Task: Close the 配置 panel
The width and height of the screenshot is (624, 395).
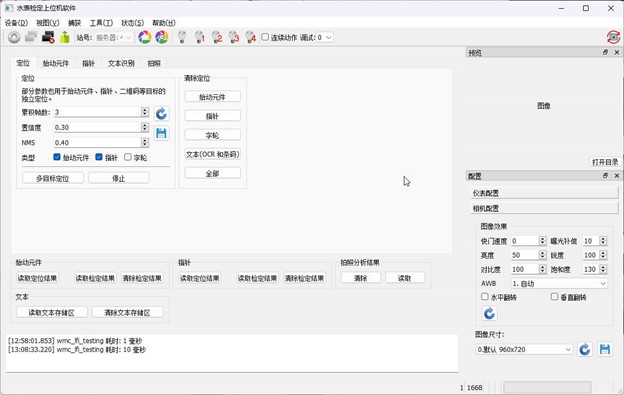Action: [x=617, y=175]
